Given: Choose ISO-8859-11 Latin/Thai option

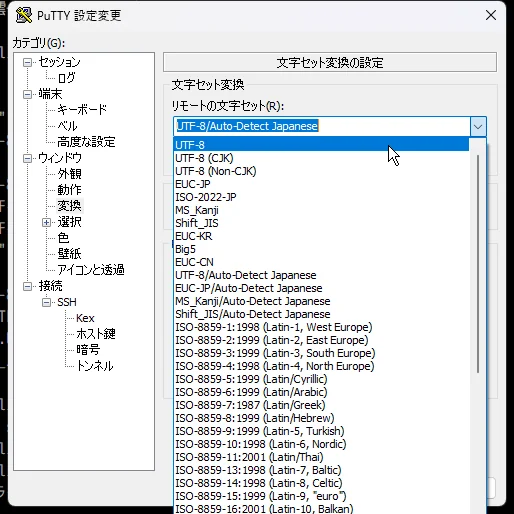Looking at the screenshot, I should pos(321,457).
